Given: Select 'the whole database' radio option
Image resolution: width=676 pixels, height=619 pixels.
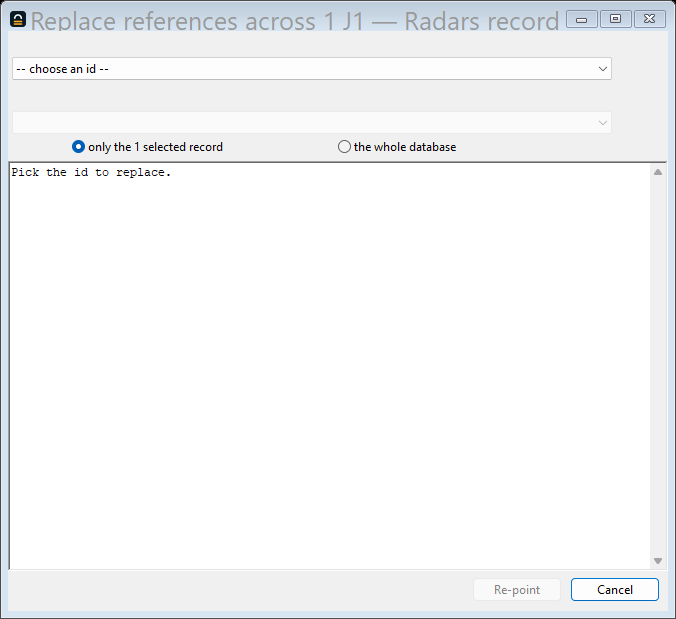Looking at the screenshot, I should [x=397, y=147].
